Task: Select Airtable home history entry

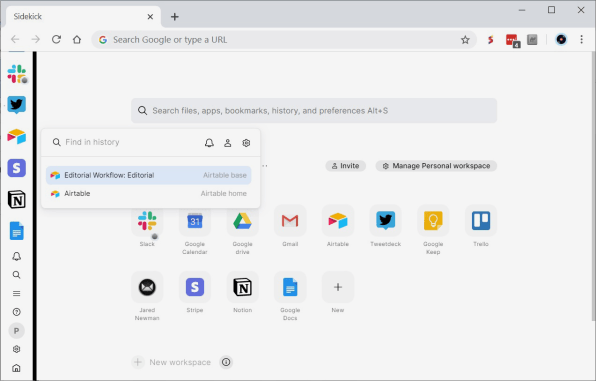Action: pyautogui.click(x=149, y=194)
